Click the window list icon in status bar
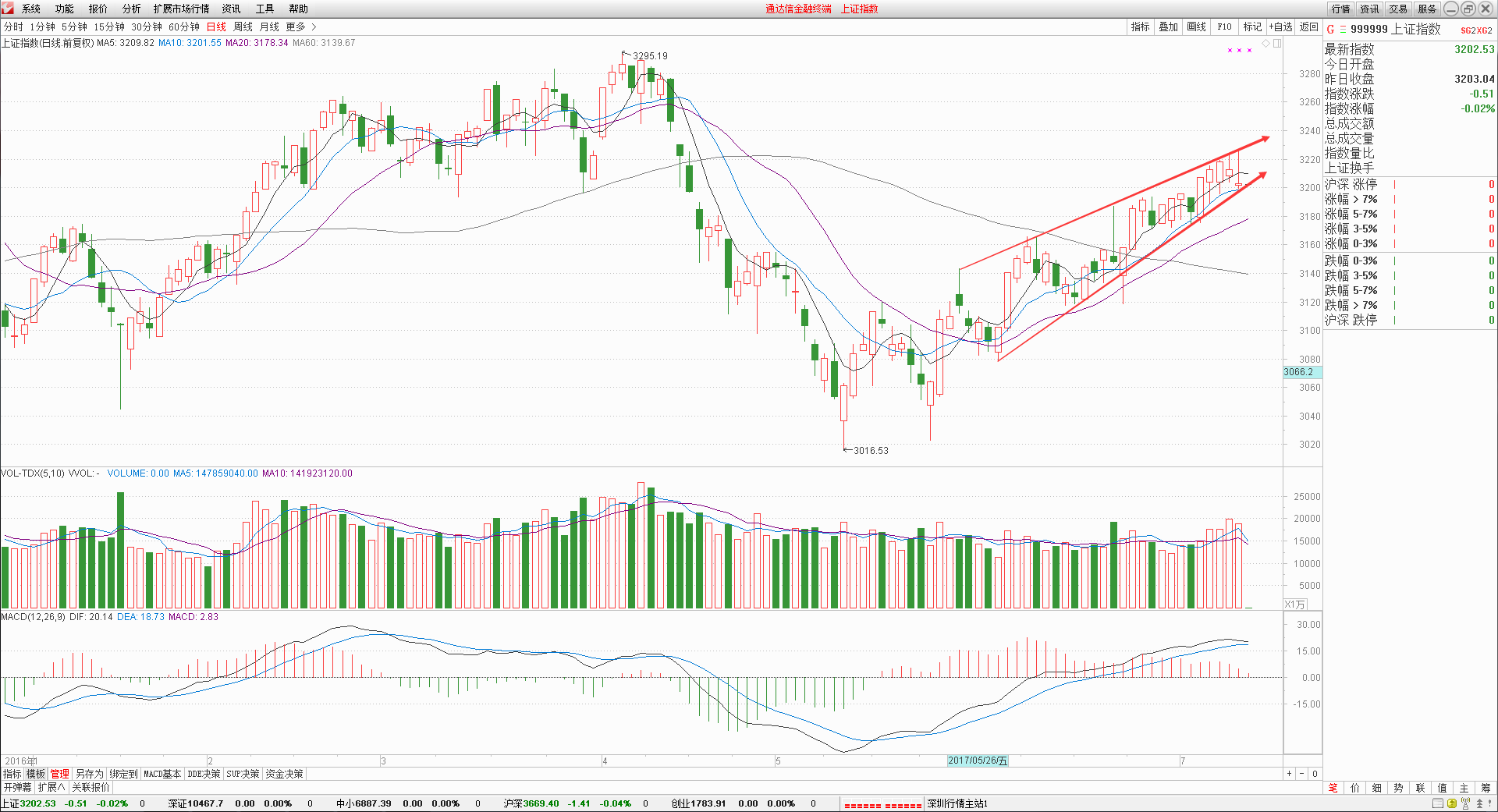Viewport: 1498px width, 812px height. tap(1438, 803)
